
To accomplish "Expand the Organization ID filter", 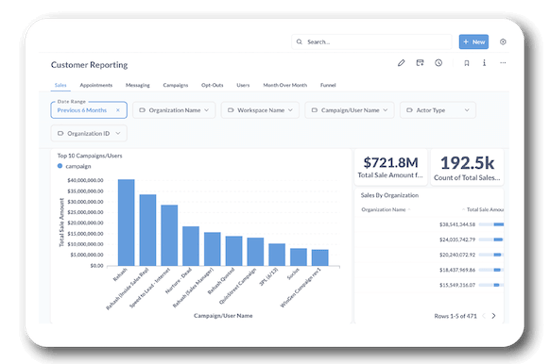I will (89, 134).
